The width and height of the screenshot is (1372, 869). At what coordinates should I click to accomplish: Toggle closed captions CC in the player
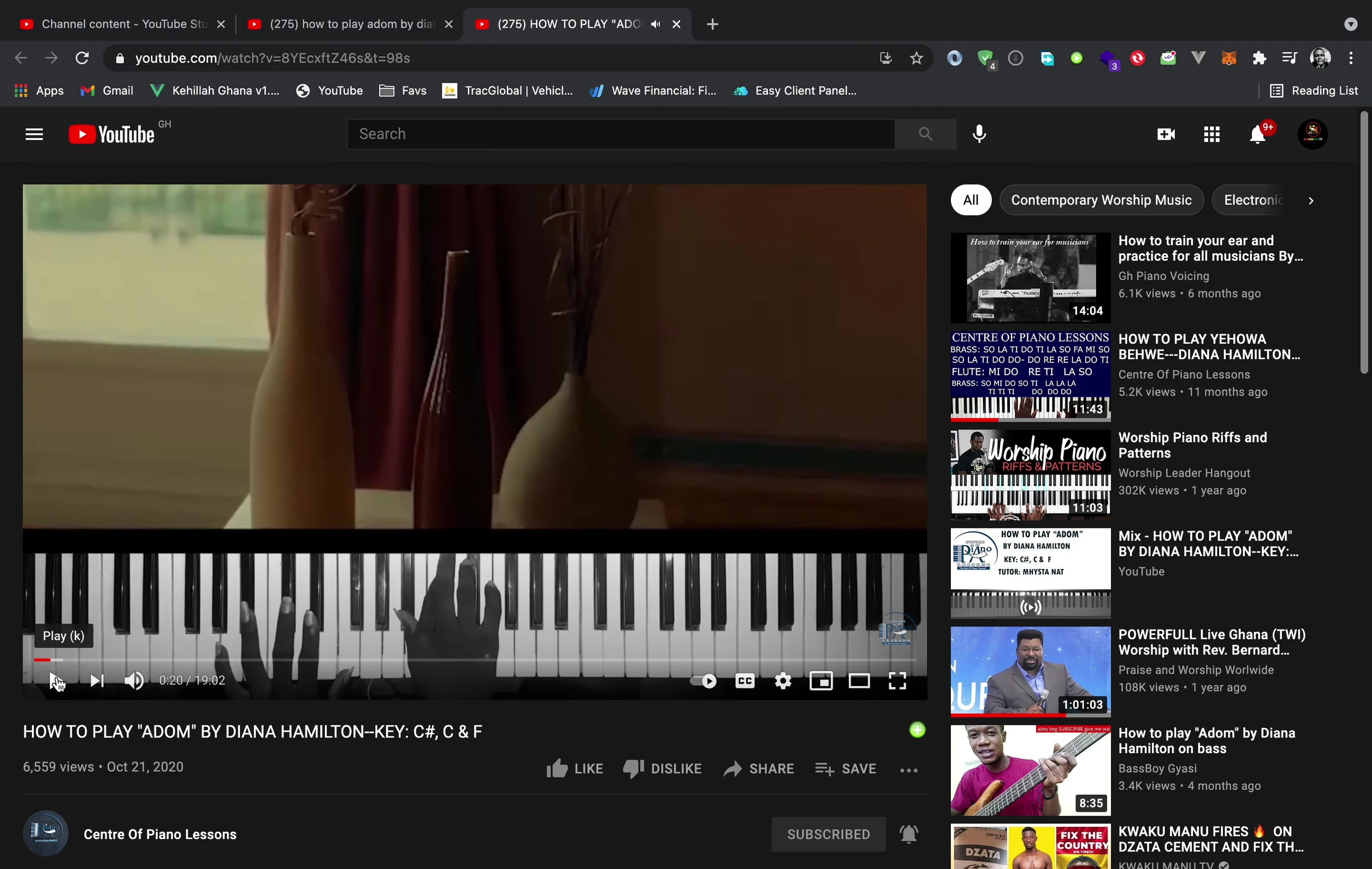[x=744, y=681]
